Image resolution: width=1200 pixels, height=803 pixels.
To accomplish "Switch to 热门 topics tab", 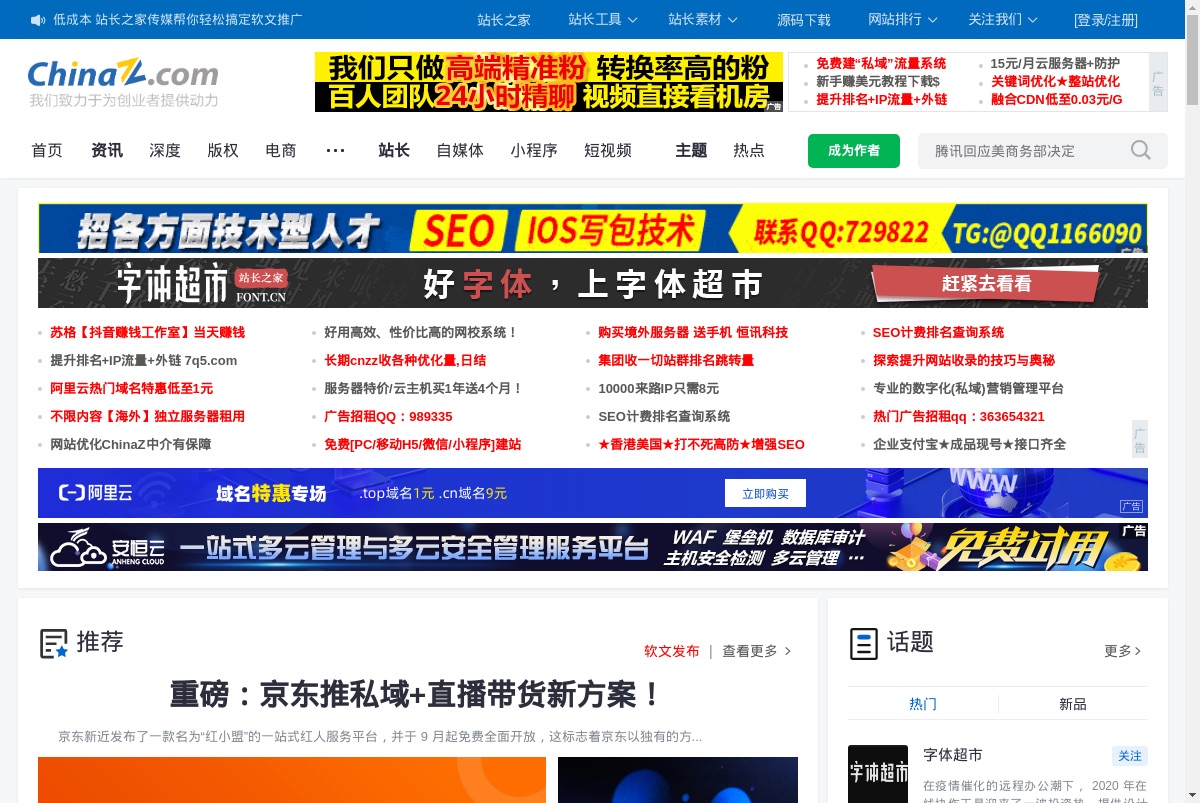I will [923, 704].
